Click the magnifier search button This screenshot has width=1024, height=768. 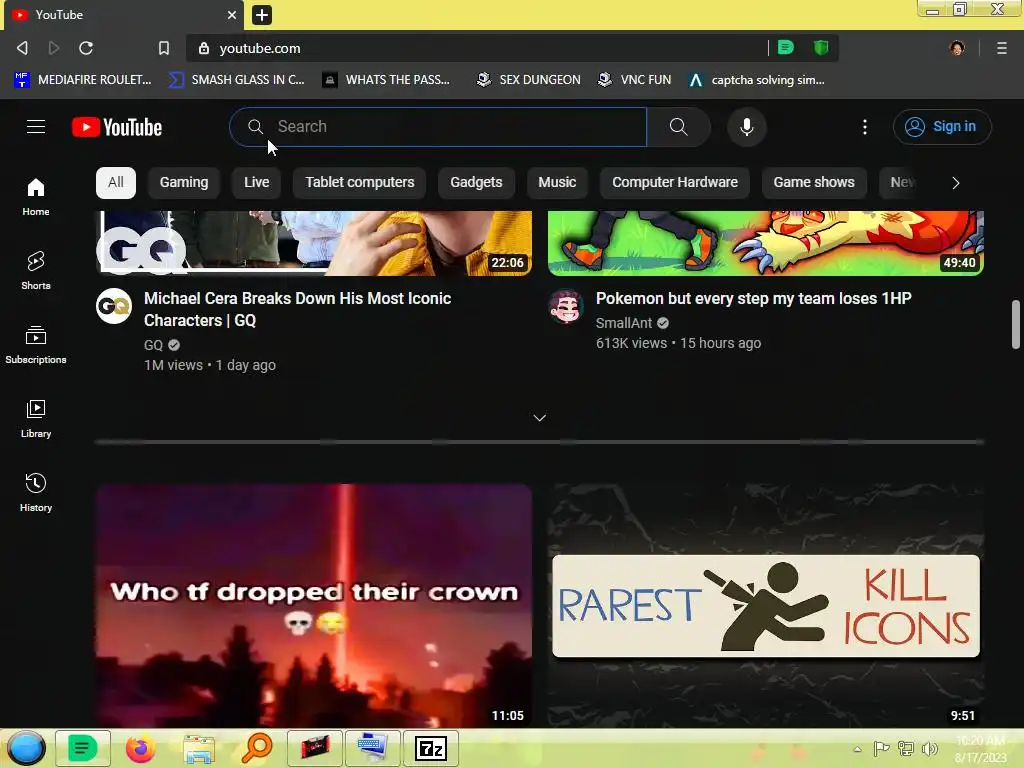[679, 127]
